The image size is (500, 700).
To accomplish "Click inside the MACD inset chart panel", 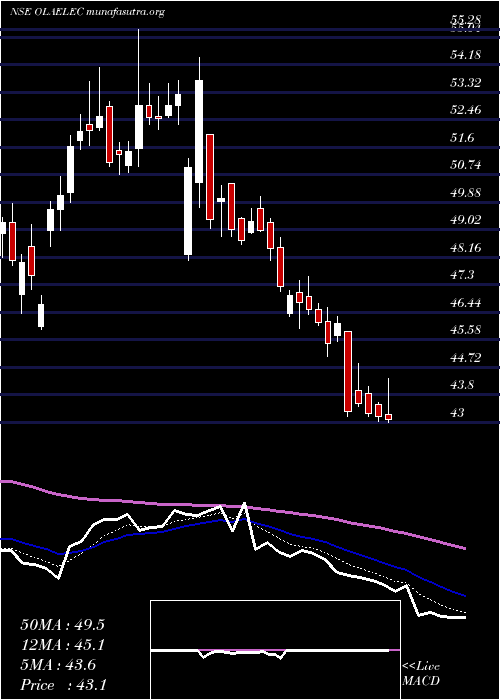I will pos(275,650).
